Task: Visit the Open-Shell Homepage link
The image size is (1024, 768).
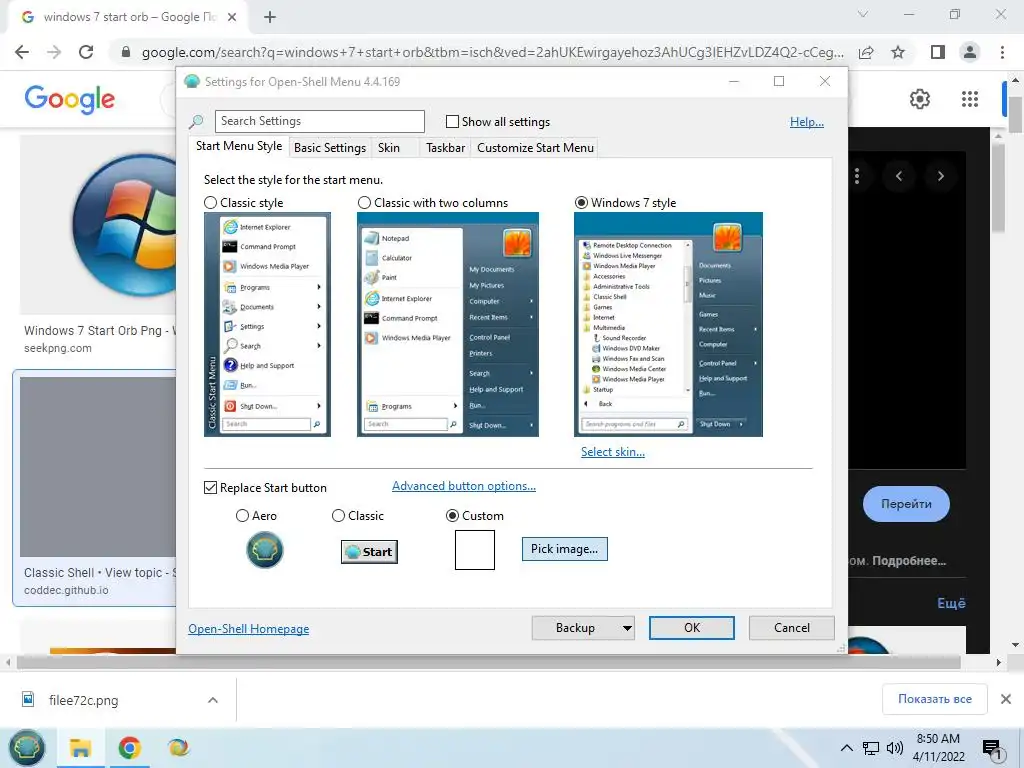Action: [x=249, y=629]
